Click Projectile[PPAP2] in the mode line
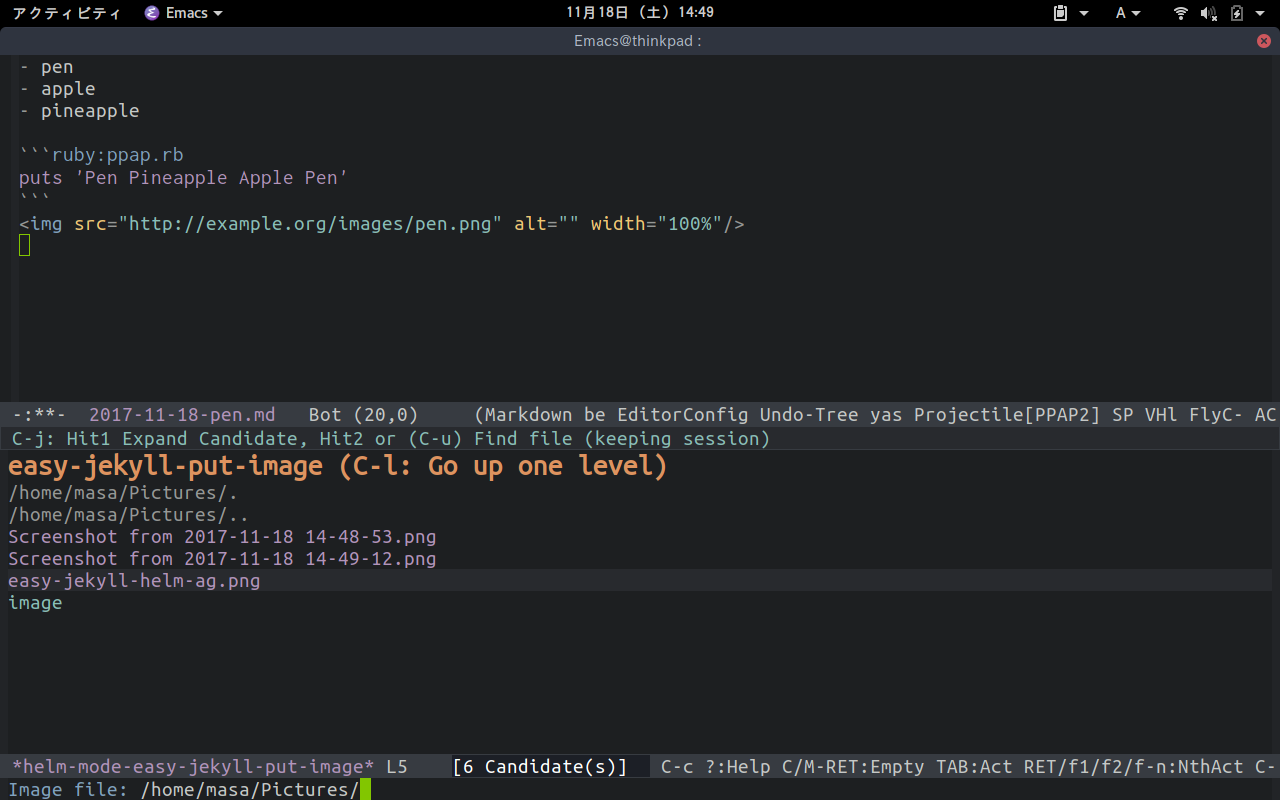This screenshot has height=800, width=1280. 1008,415
